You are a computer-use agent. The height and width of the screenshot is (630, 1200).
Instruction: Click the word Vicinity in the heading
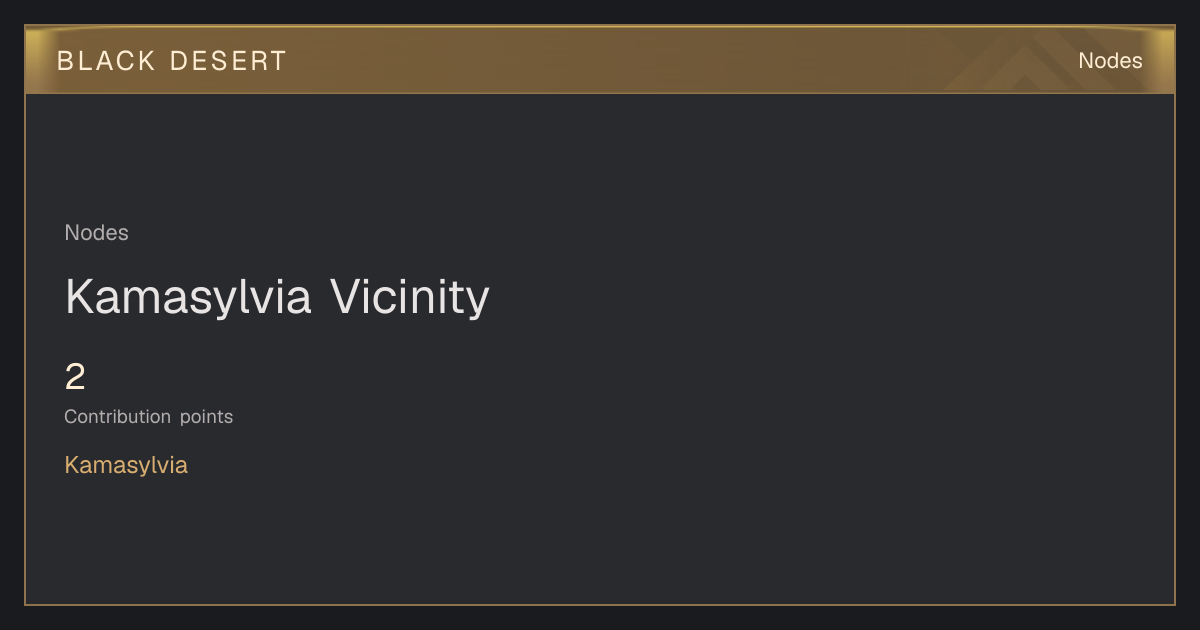[x=410, y=297]
